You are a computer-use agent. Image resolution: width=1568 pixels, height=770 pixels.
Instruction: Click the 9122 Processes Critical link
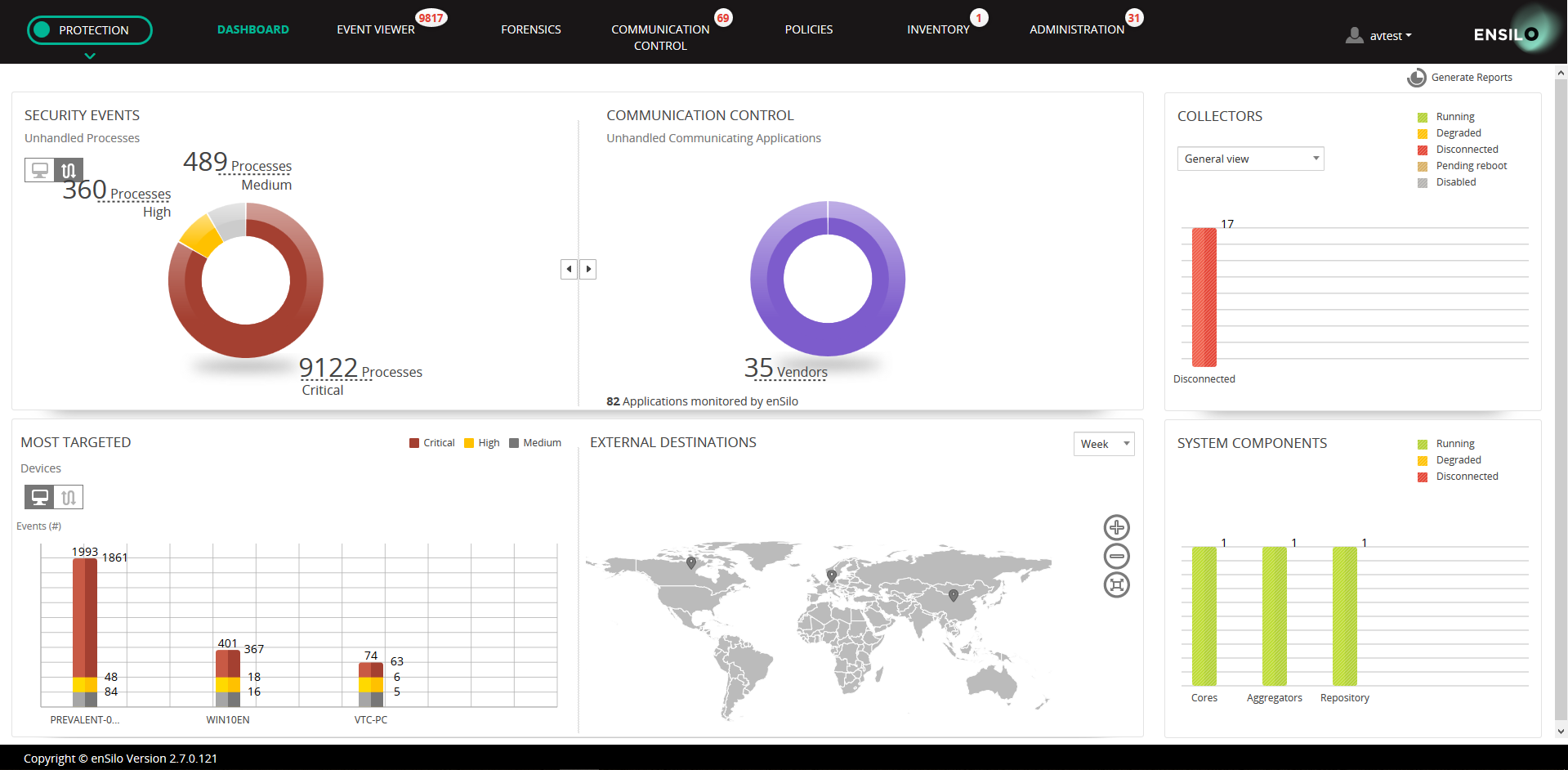328,369
